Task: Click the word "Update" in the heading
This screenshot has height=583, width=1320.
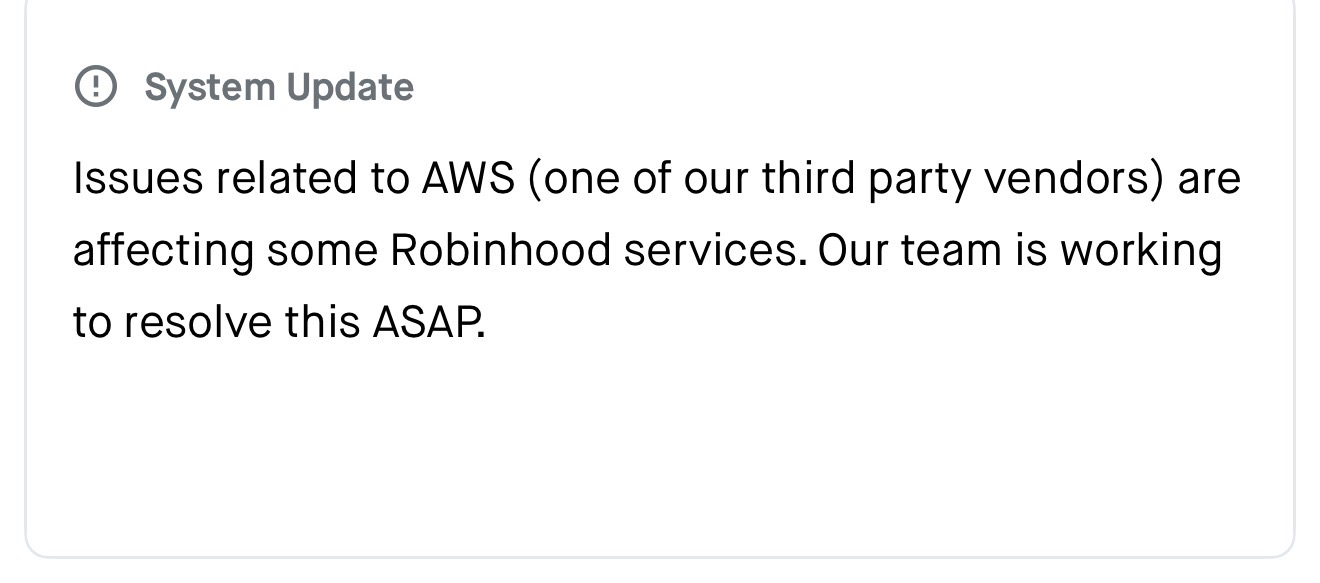Action: click(348, 87)
